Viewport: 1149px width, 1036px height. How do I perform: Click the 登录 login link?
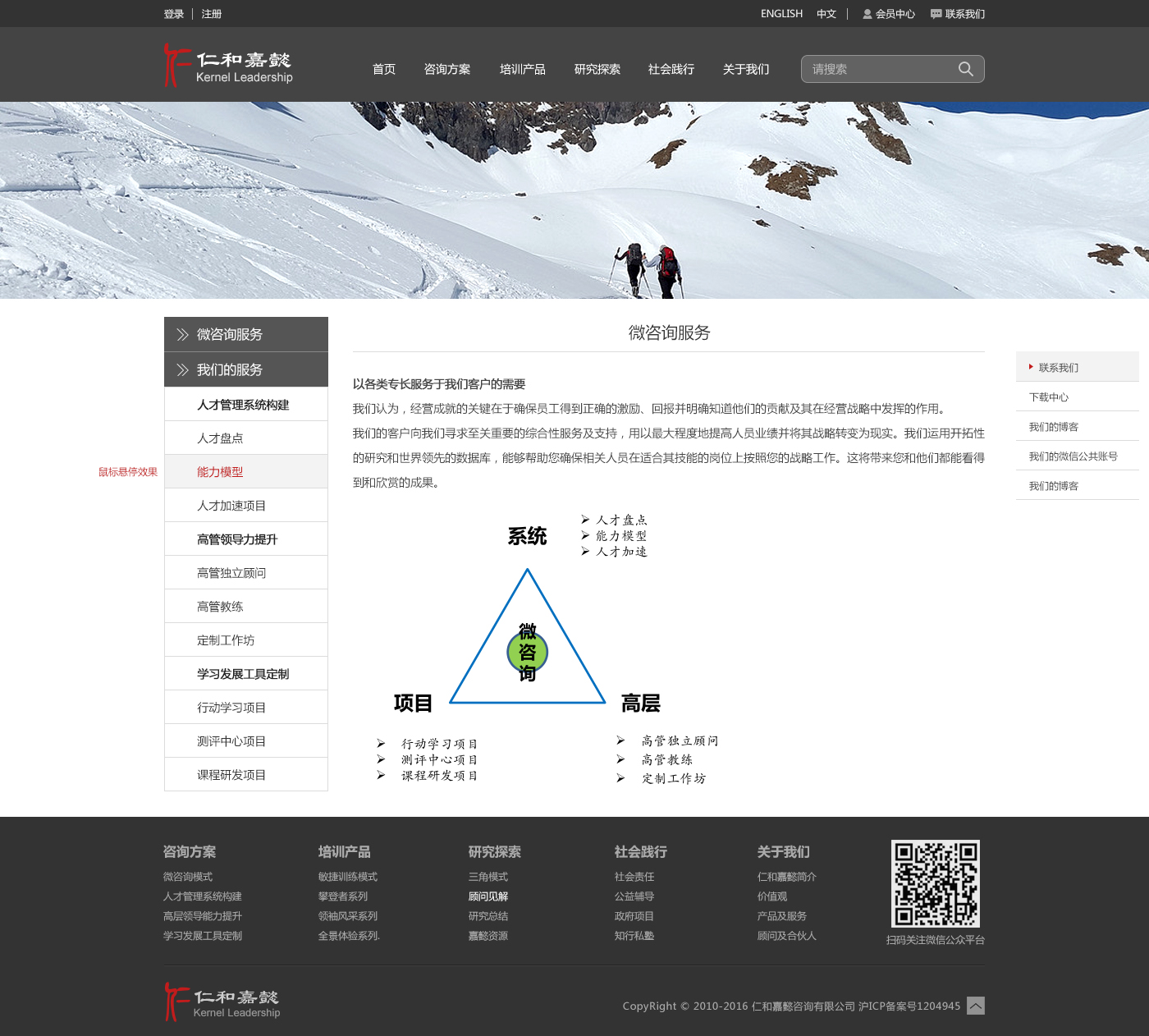tap(173, 14)
